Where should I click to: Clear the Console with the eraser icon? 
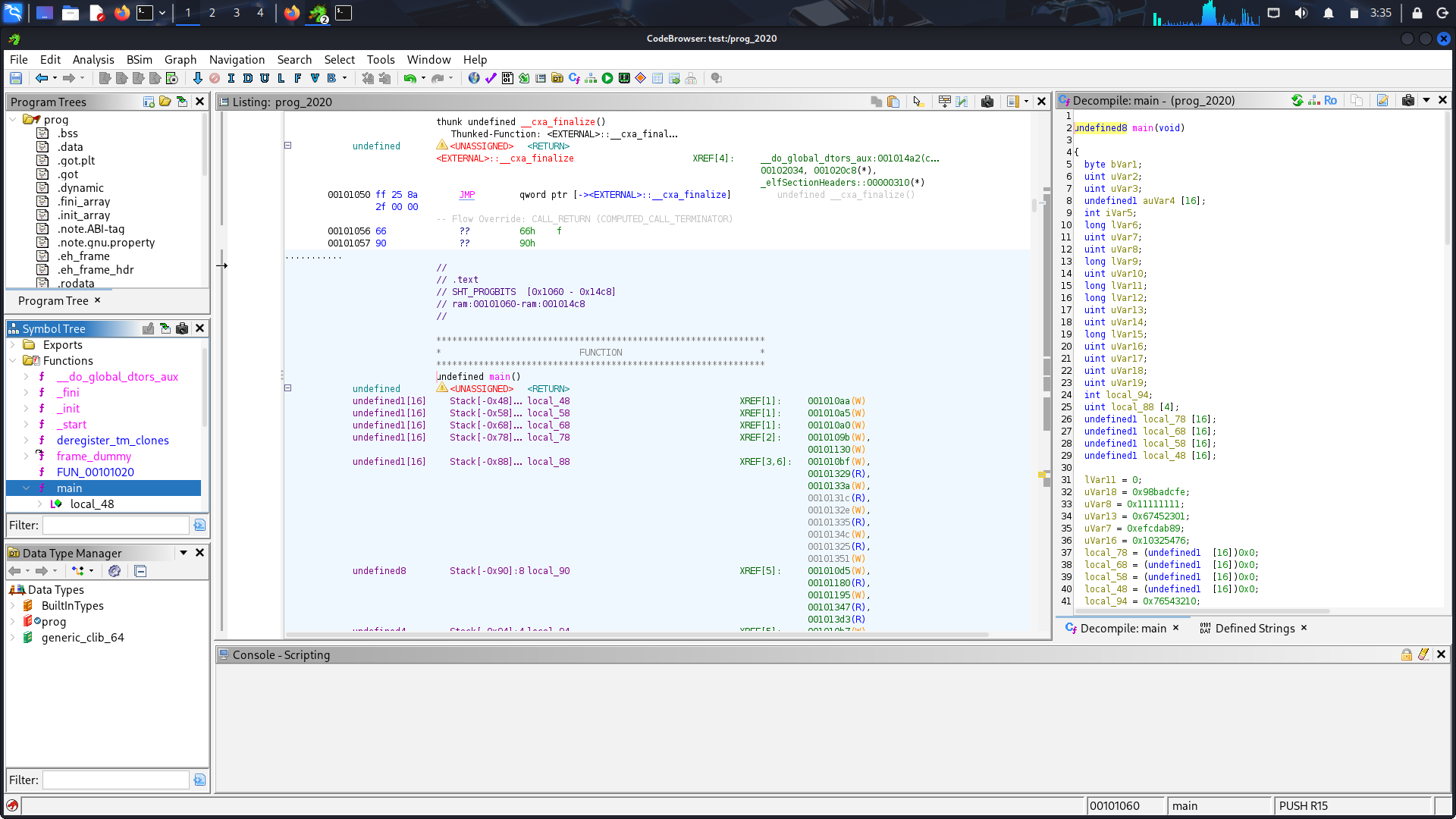coord(1423,654)
